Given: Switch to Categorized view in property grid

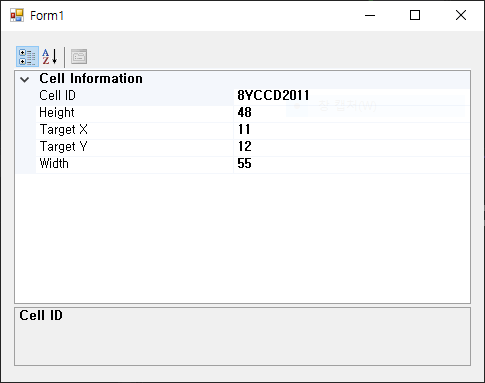Looking at the screenshot, I should (x=27, y=57).
